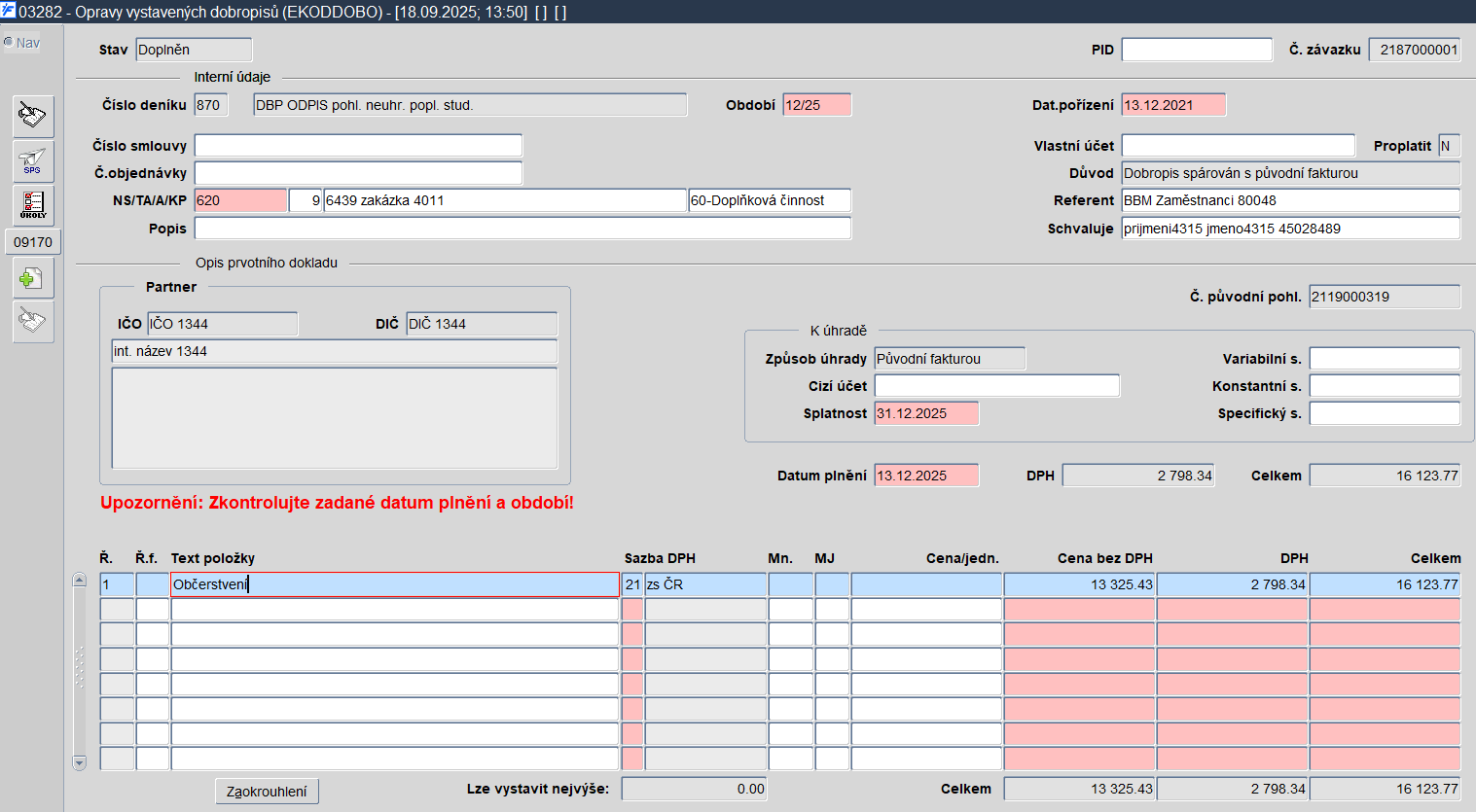The height and width of the screenshot is (812, 1476).
Task: Focus the Datum plnění date field
Action: coord(925,476)
